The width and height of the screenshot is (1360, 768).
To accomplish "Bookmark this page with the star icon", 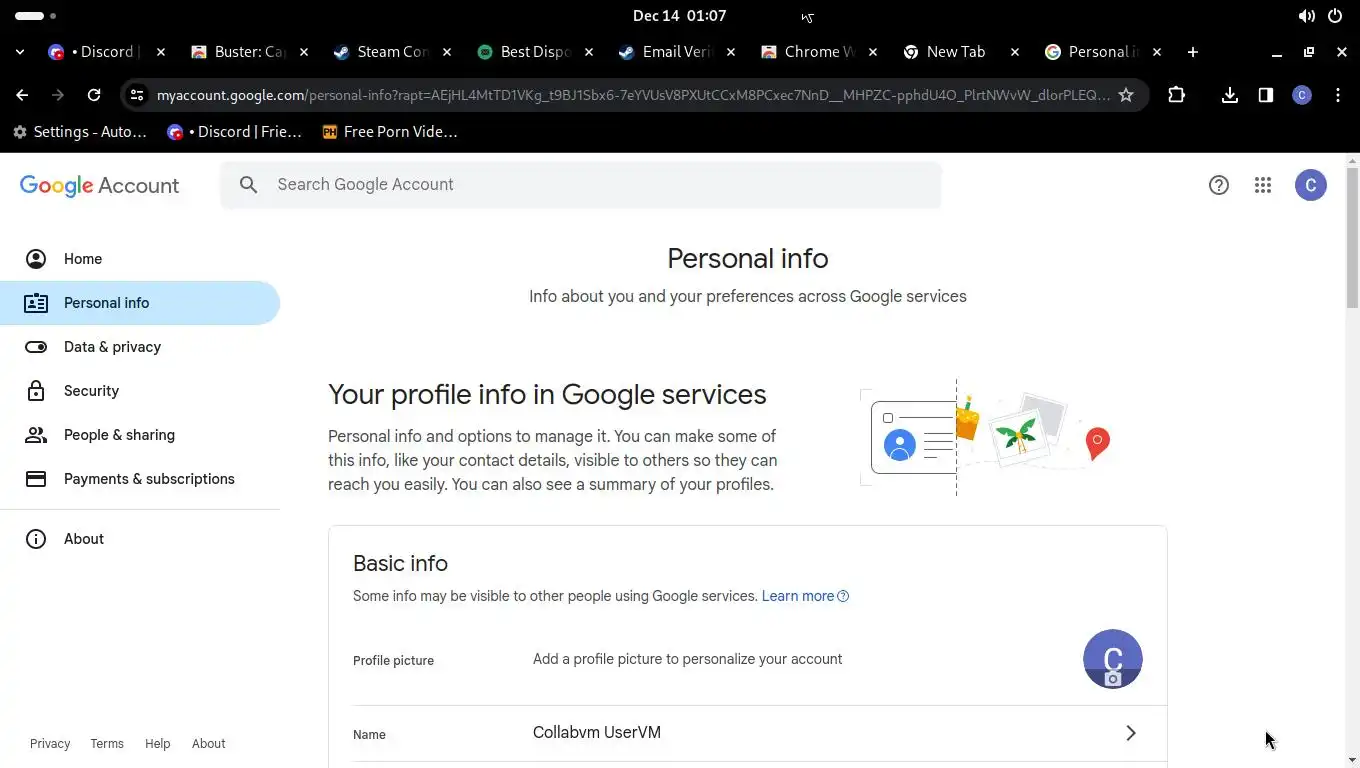I will coord(1126,95).
